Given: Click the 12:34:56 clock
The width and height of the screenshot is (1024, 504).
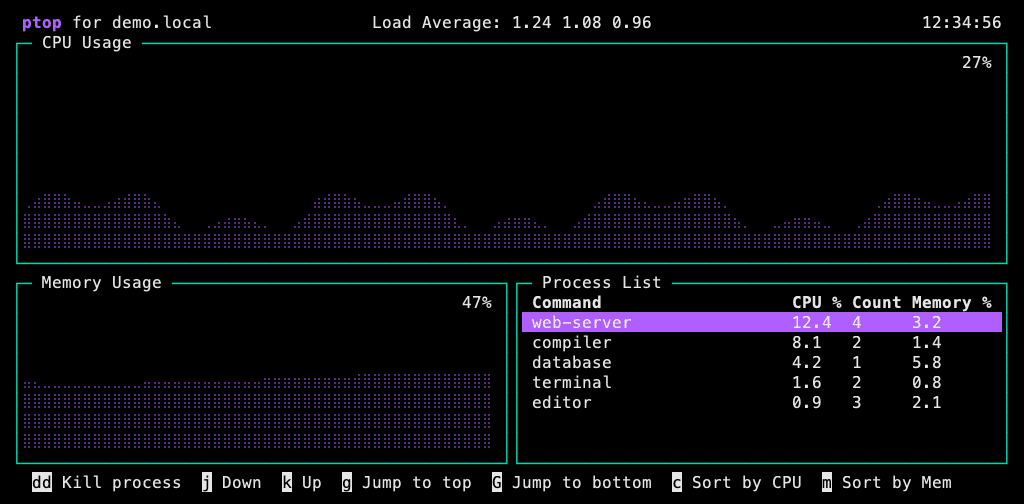Looking at the screenshot, I should 961,23.
